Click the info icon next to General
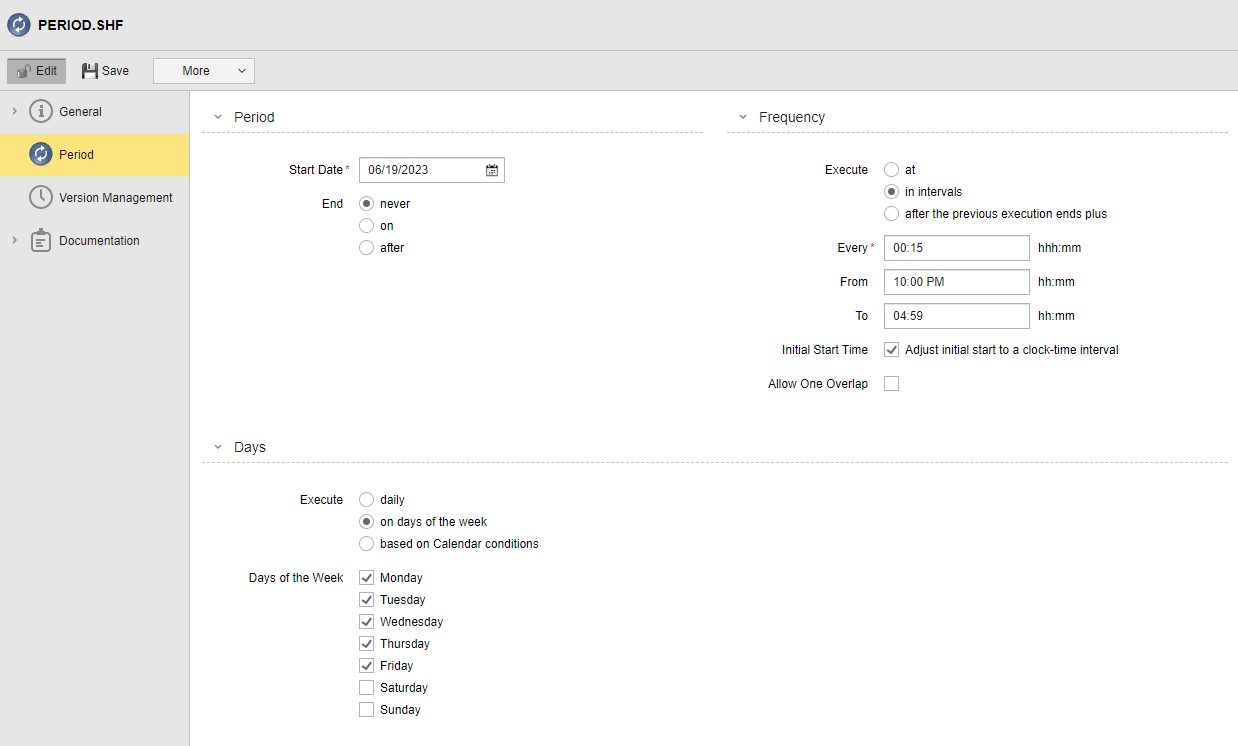This screenshot has height=746, width=1238. [x=42, y=111]
